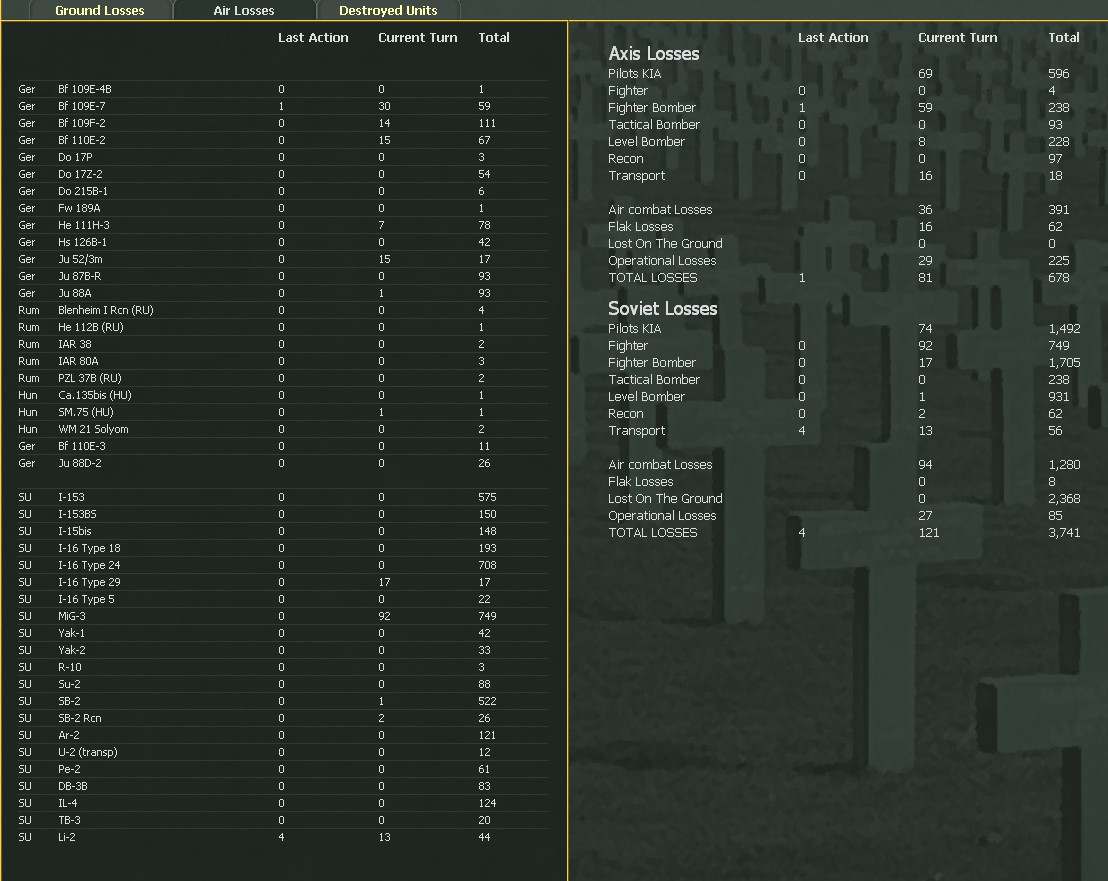The width and height of the screenshot is (1108, 881).
Task: Switch to the Ground Losses tab
Action: pos(99,10)
